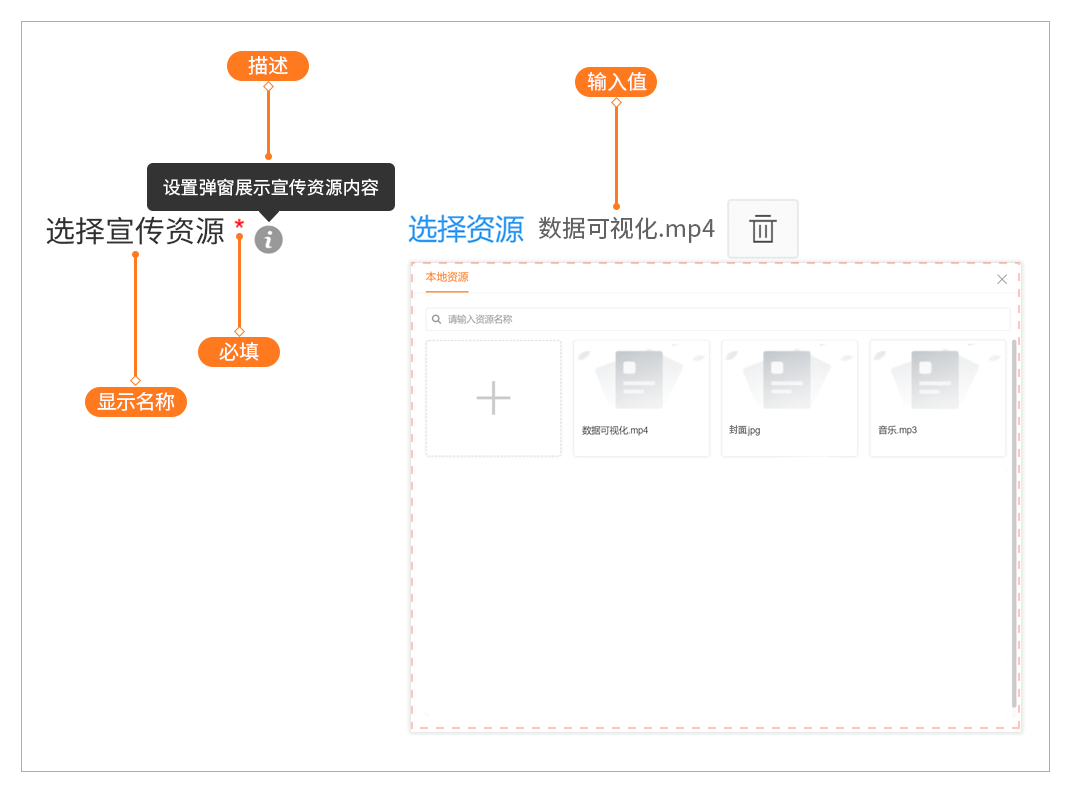Close the 本地资源 popup with X

[1002, 279]
